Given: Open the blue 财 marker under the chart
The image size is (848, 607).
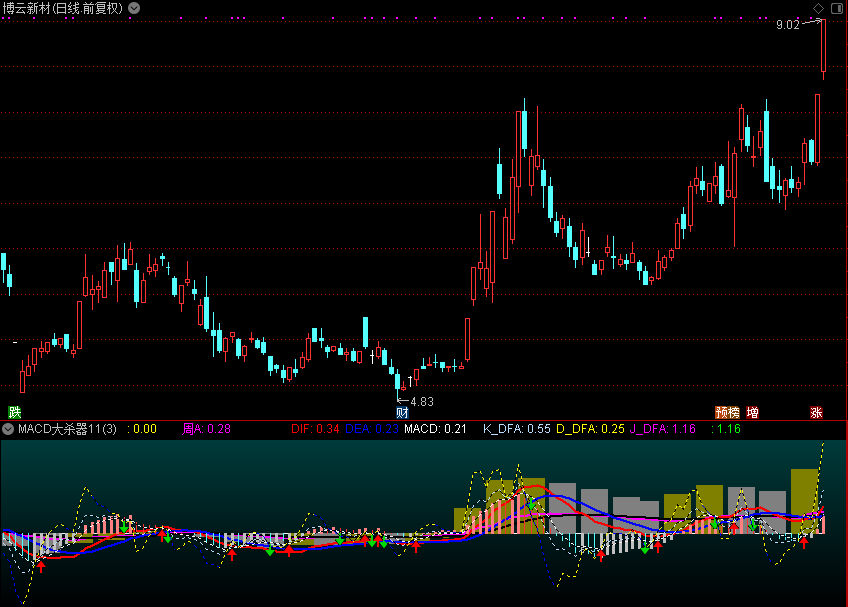Looking at the screenshot, I should coord(402,413).
